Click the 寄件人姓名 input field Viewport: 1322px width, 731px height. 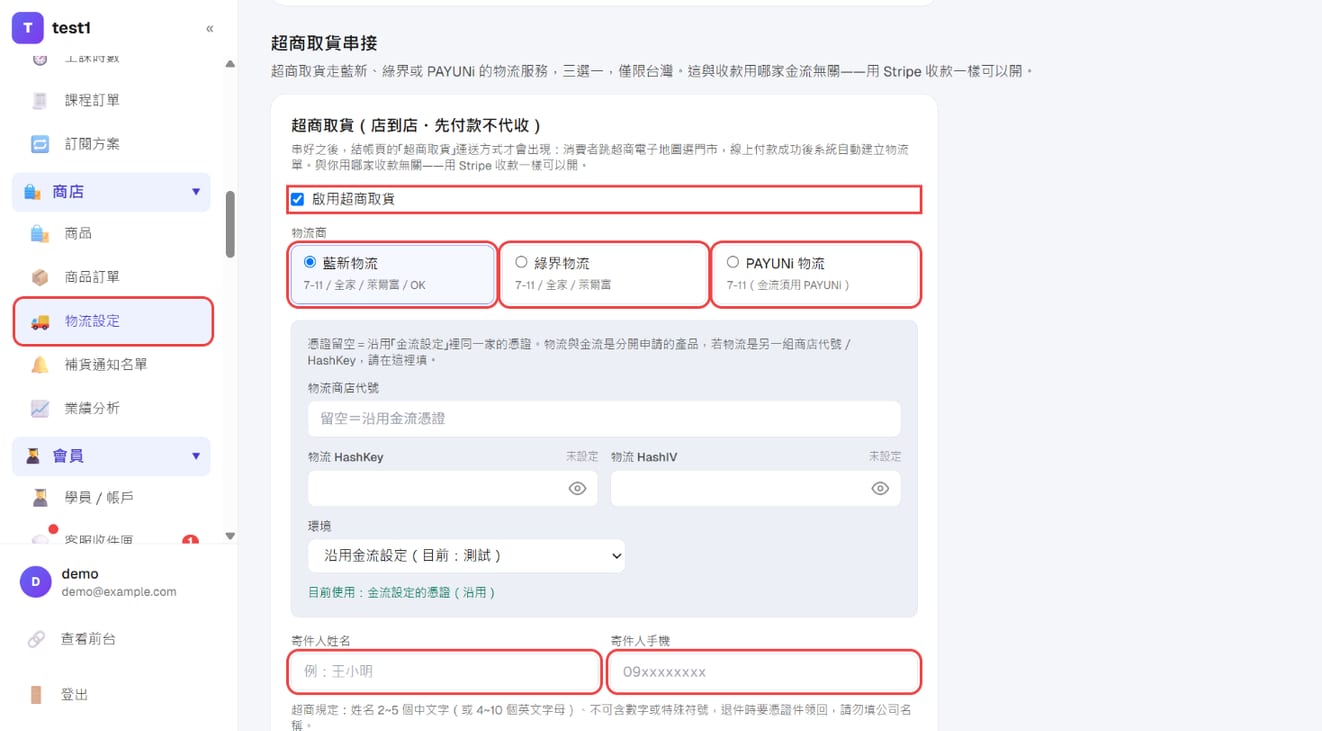445,672
